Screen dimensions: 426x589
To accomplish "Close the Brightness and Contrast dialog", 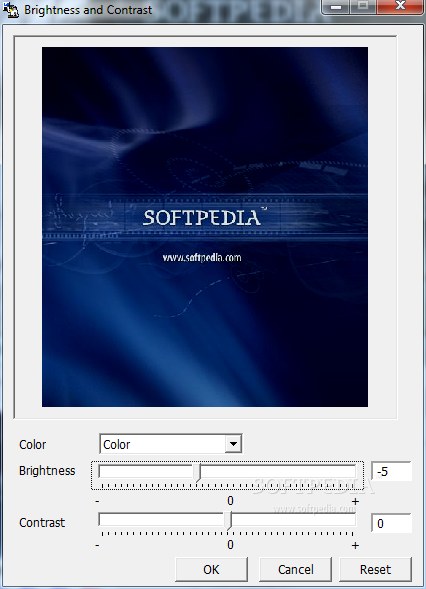I will [x=400, y=7].
